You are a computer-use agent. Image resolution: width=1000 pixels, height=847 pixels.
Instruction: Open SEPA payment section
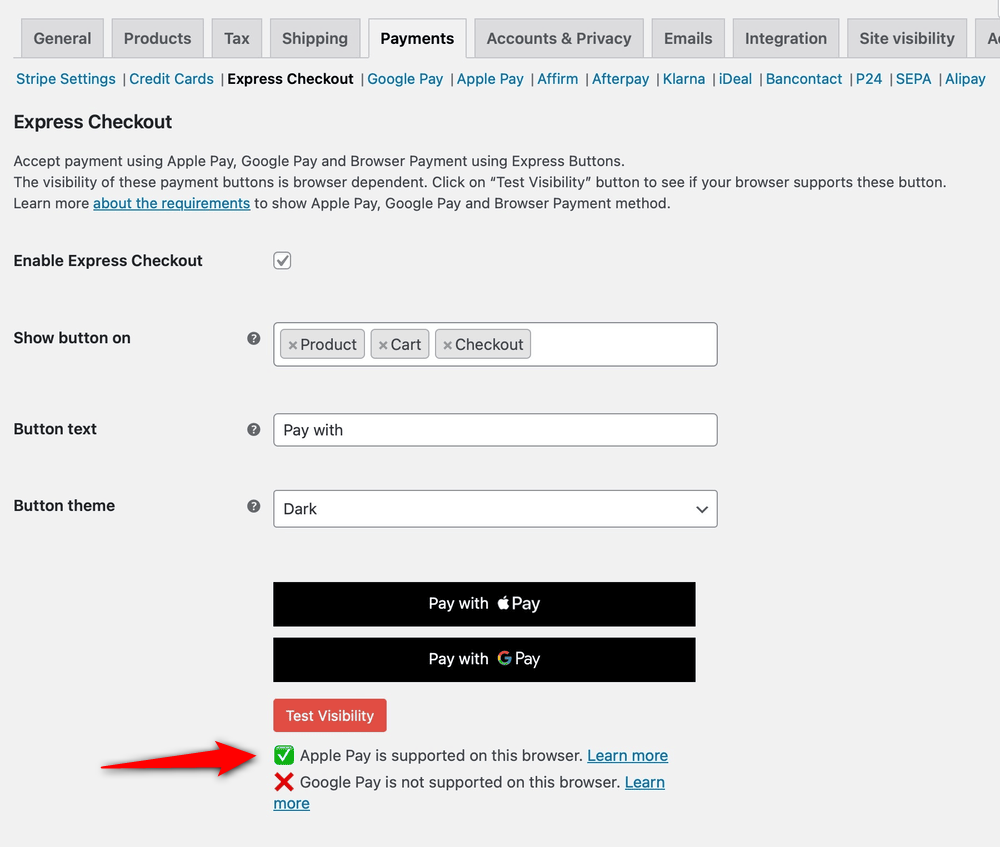[913, 79]
